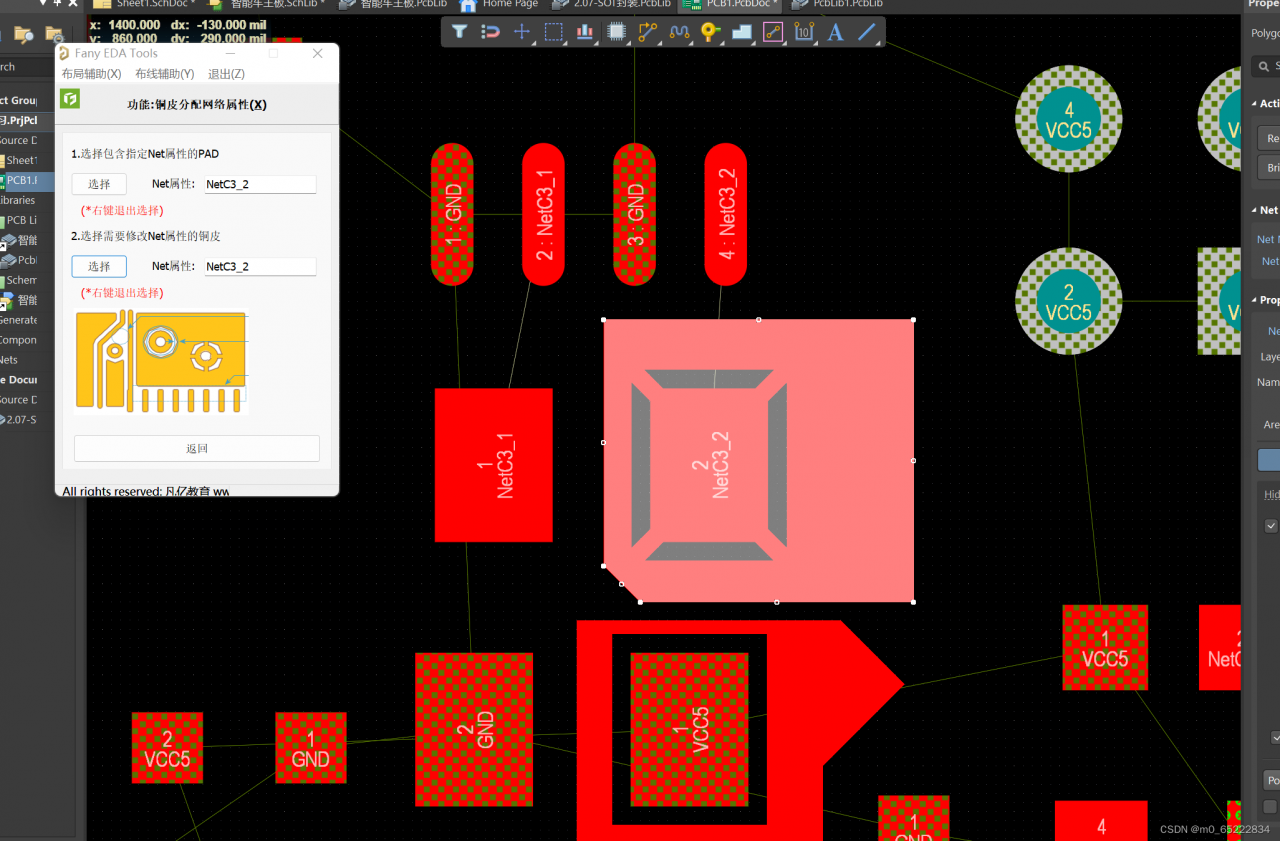Select 2.07-S library in Projects tree

(20, 419)
